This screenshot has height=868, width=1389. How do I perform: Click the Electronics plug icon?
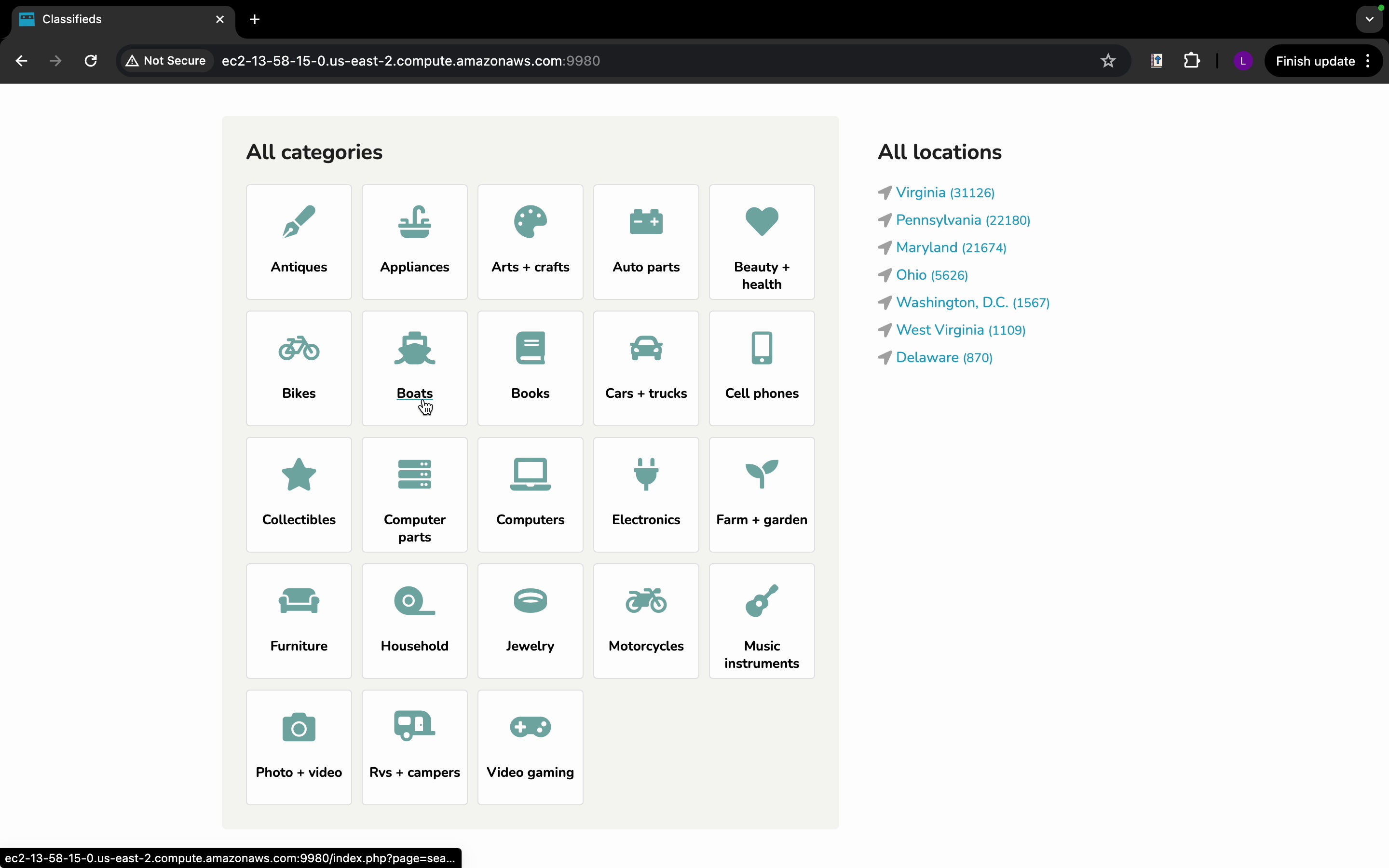(646, 474)
